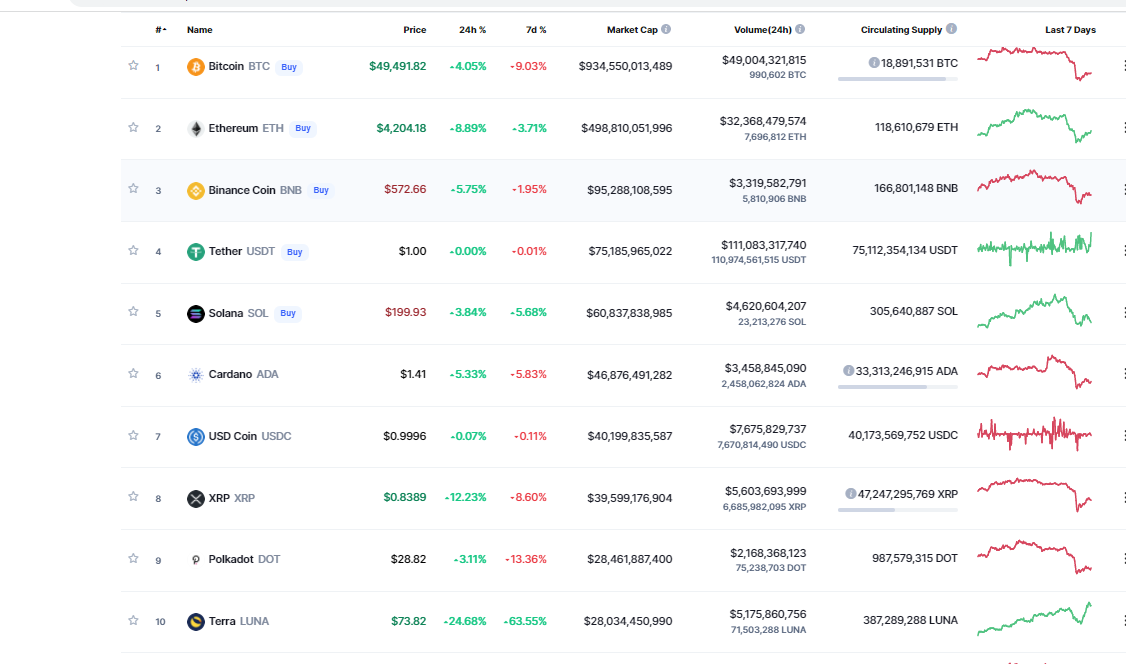Add XRP to watchlist with star

click(133, 496)
